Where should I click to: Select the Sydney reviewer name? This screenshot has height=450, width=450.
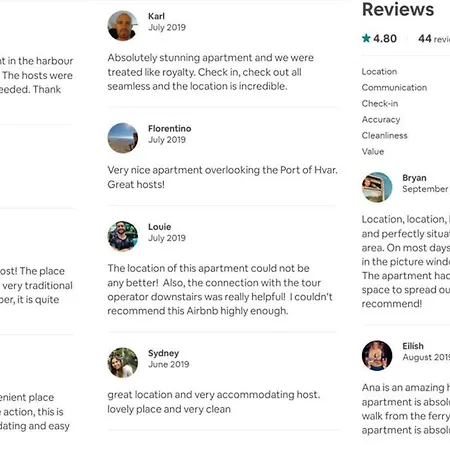coord(164,353)
